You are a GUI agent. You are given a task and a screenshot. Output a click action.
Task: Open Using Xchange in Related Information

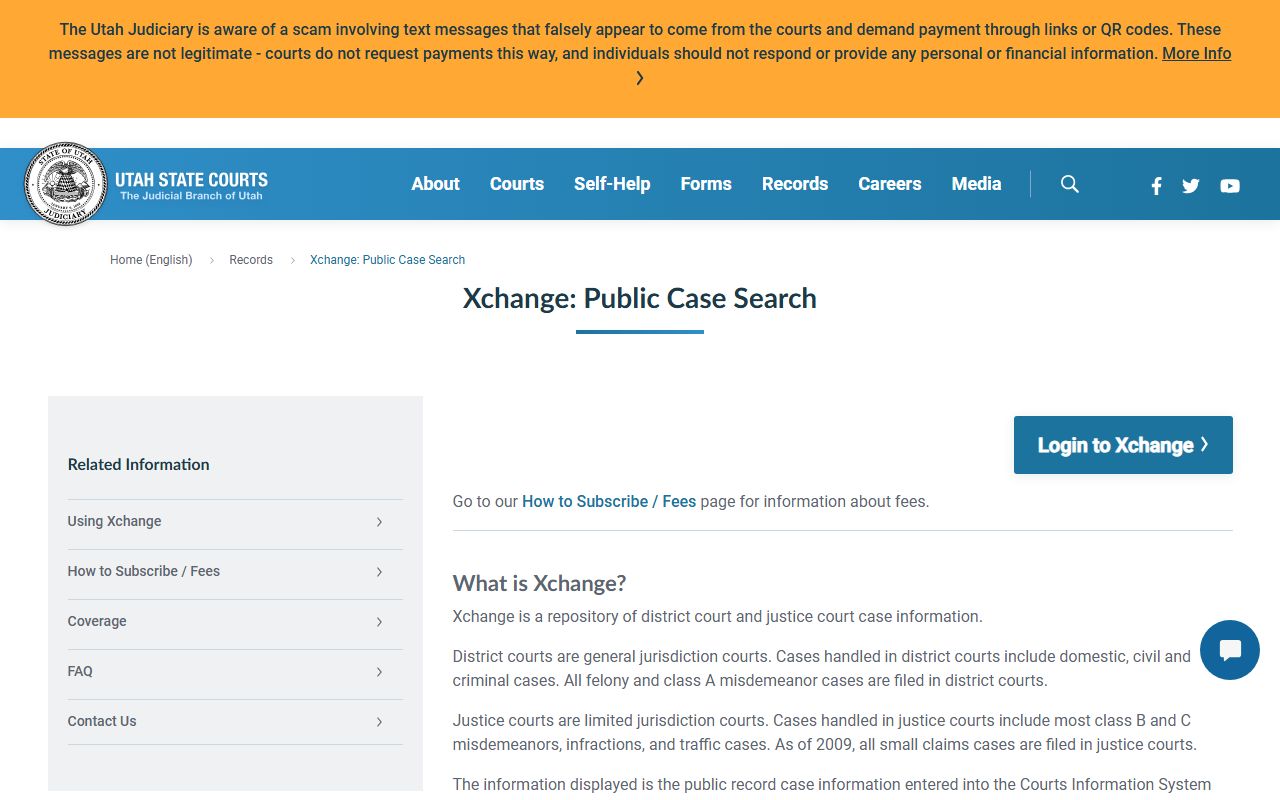pyautogui.click(x=235, y=521)
